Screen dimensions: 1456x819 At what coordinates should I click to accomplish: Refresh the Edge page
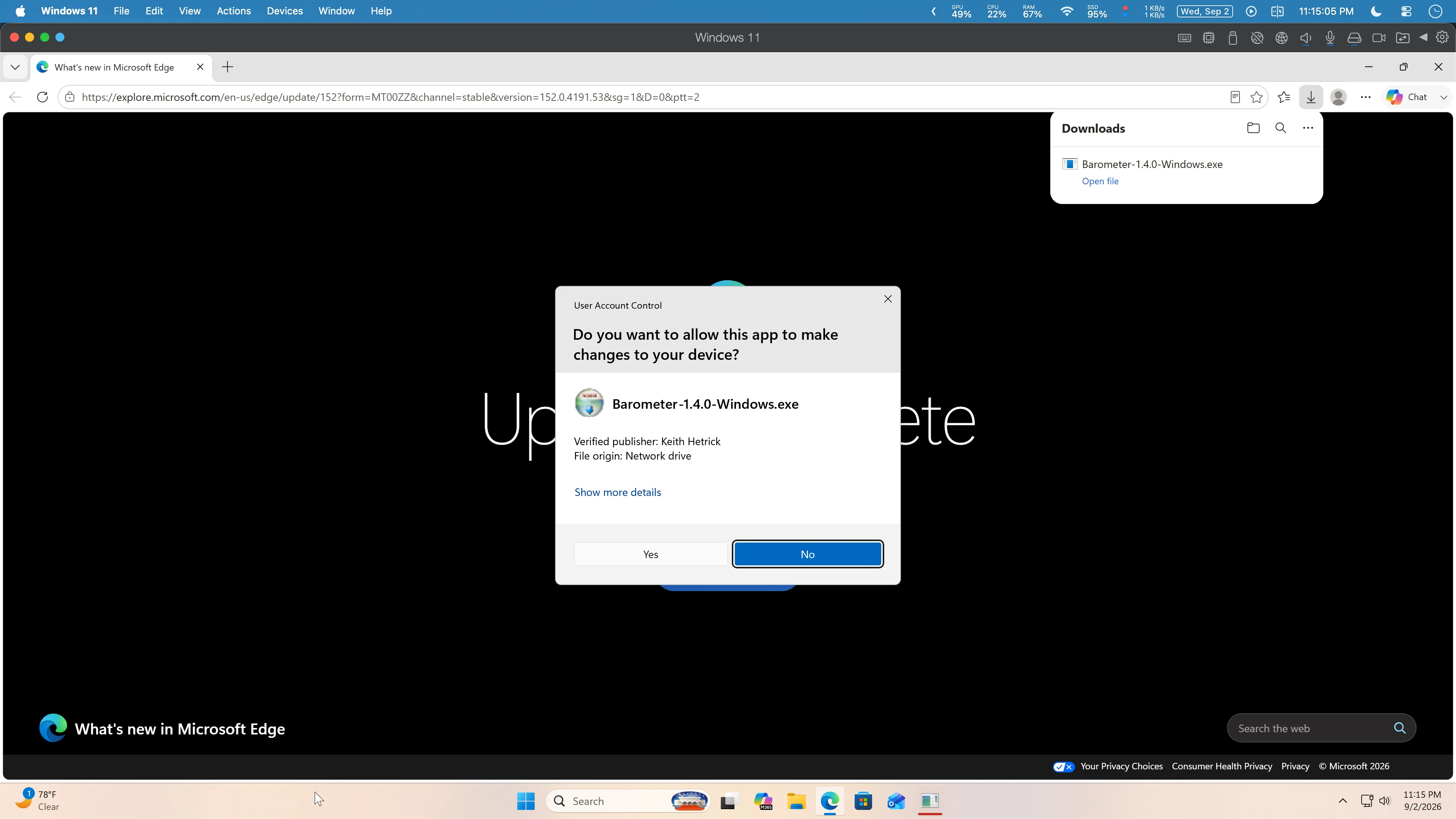(42, 97)
